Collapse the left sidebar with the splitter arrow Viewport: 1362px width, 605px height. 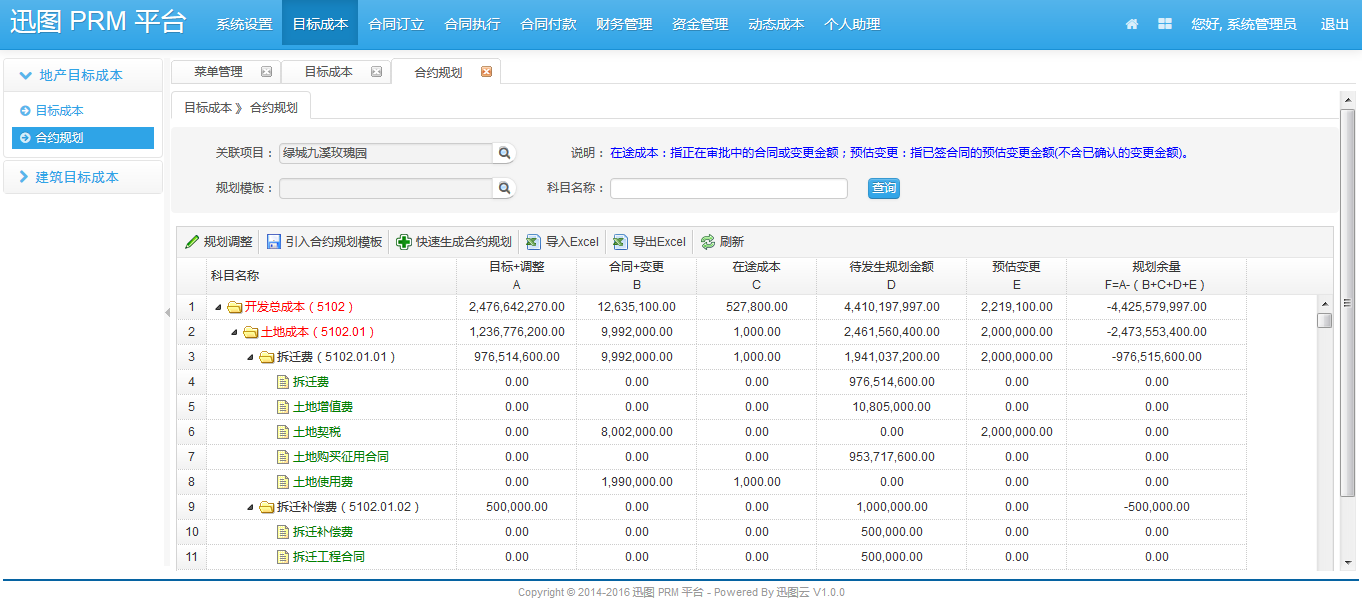pos(167,313)
